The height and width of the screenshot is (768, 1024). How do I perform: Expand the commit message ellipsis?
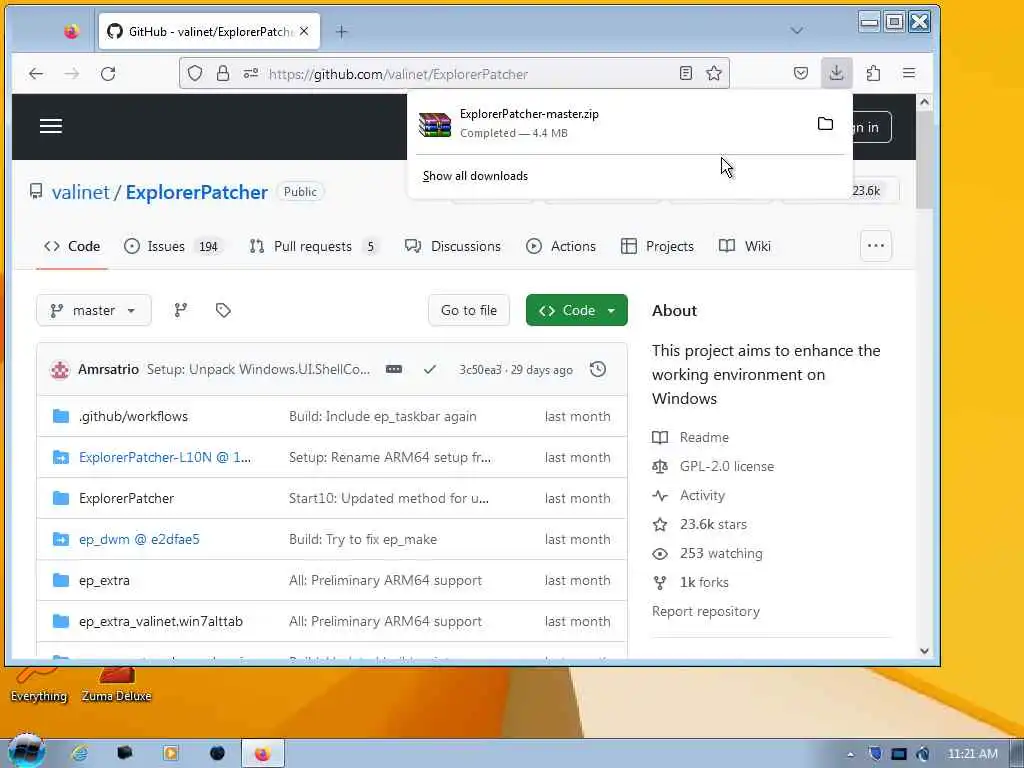coord(394,370)
